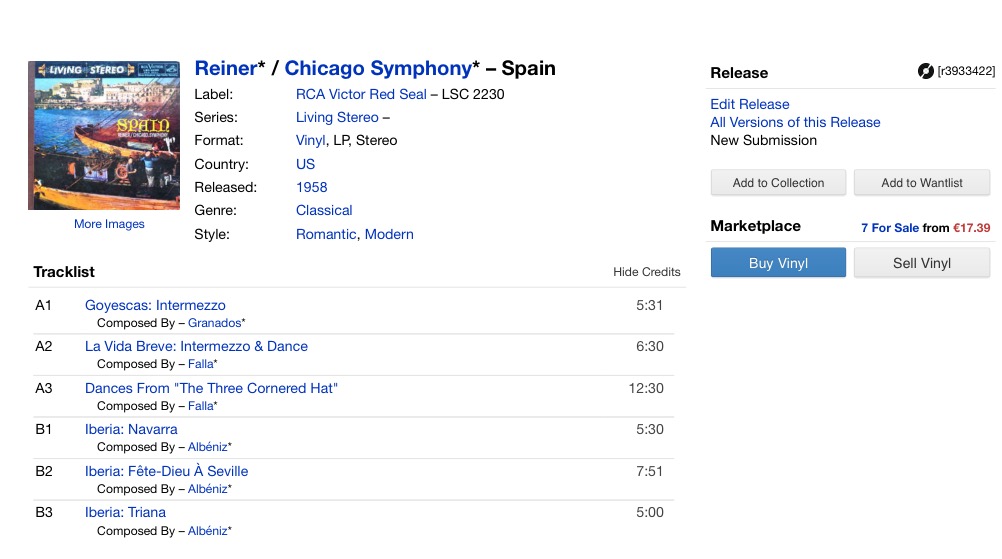
Task: Open composer Granados credit link
Action: 214,323
